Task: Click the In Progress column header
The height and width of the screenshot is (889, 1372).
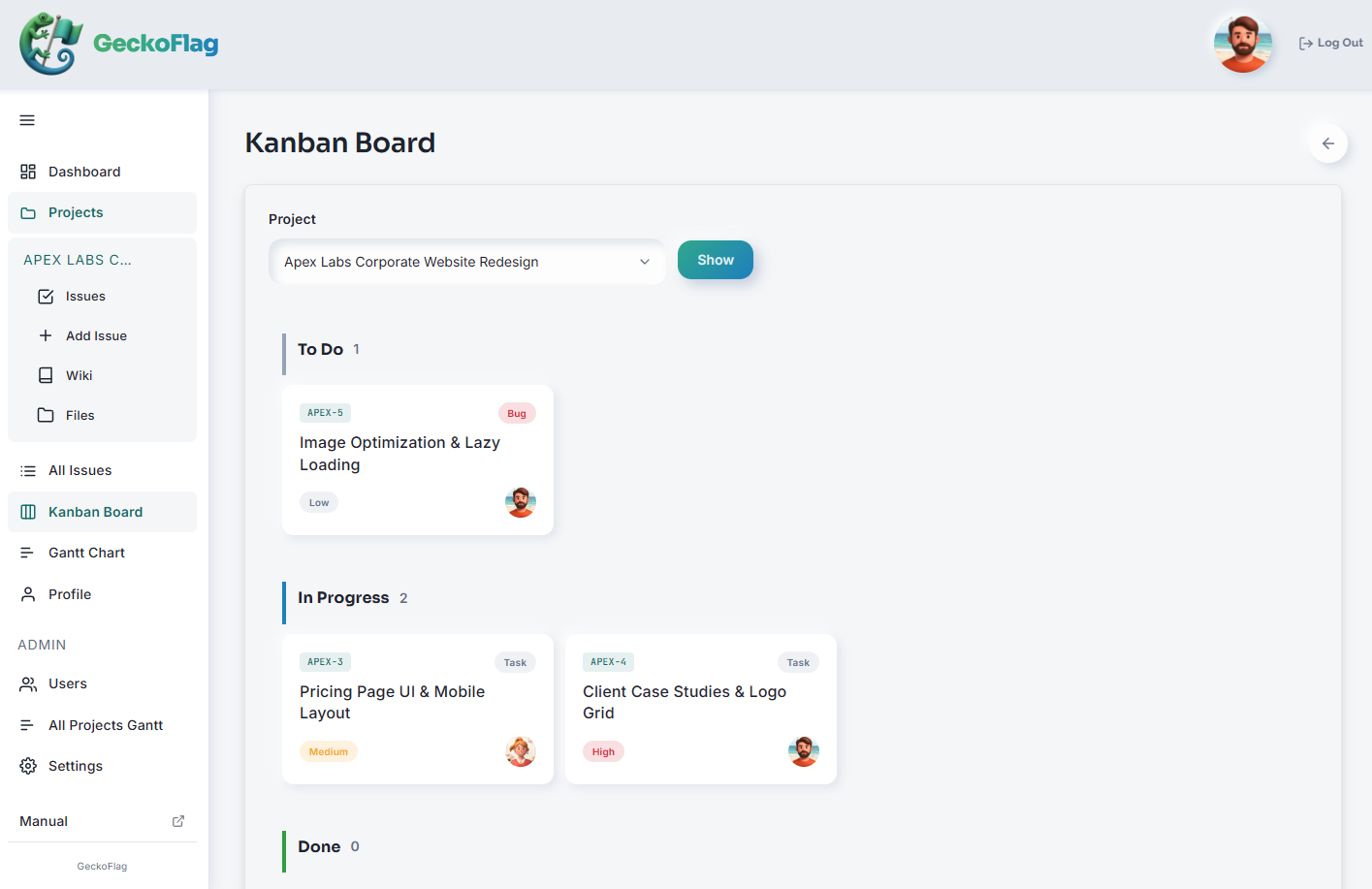Action: pyautogui.click(x=343, y=598)
